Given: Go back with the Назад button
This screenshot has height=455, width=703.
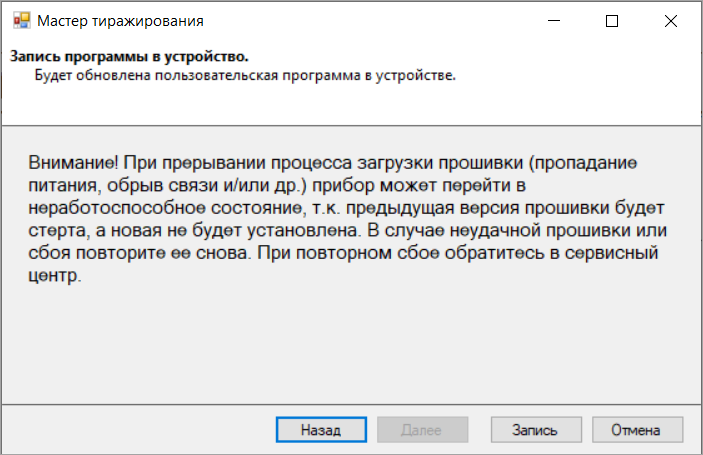Looking at the screenshot, I should 321,430.
